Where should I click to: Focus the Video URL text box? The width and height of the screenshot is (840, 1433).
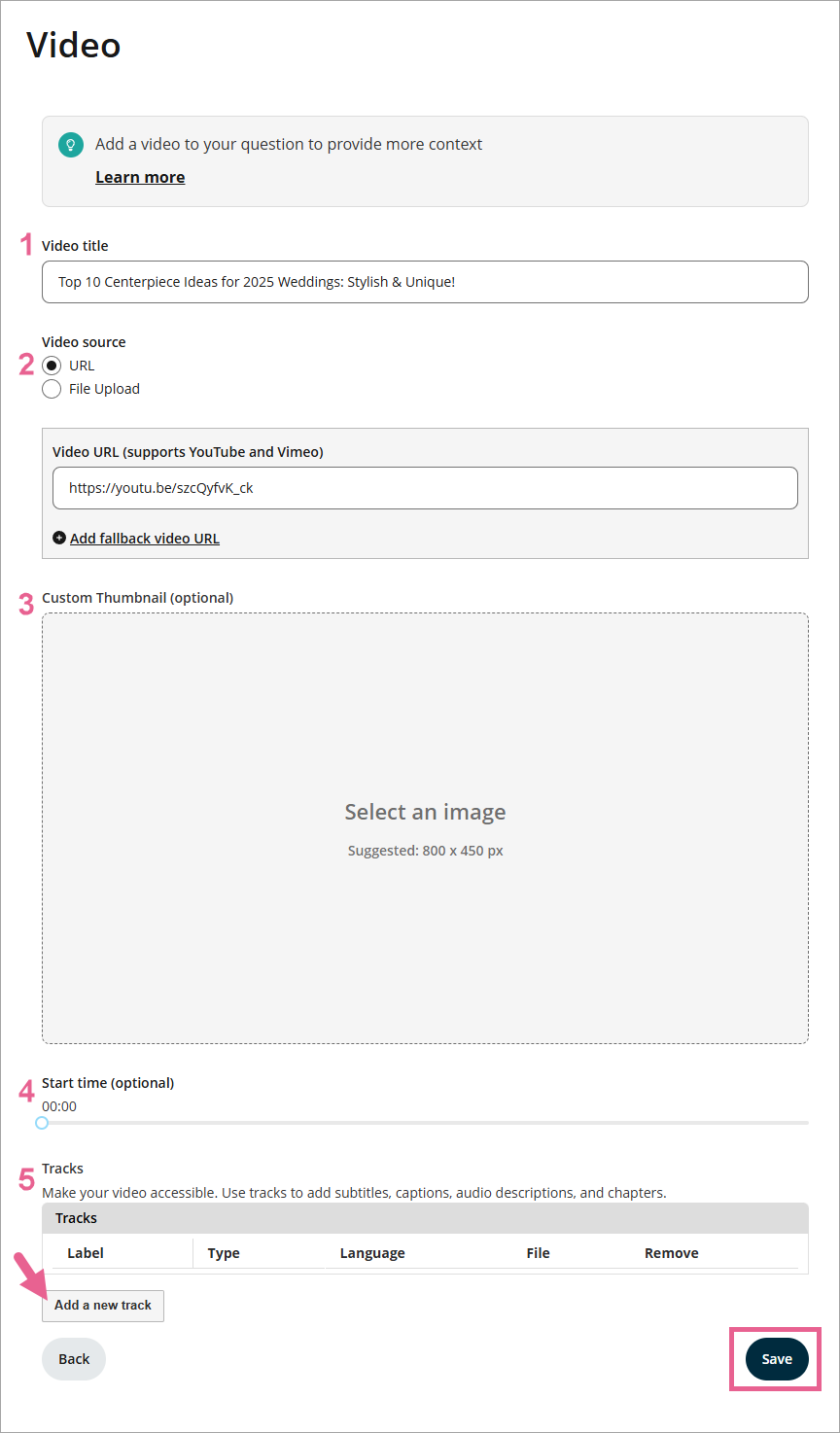pyautogui.click(x=425, y=488)
